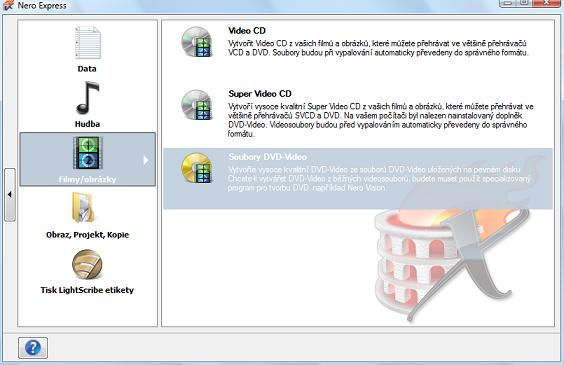Click the Soubory DVD-Video heading
The height and width of the screenshot is (365, 564).
click(x=267, y=157)
